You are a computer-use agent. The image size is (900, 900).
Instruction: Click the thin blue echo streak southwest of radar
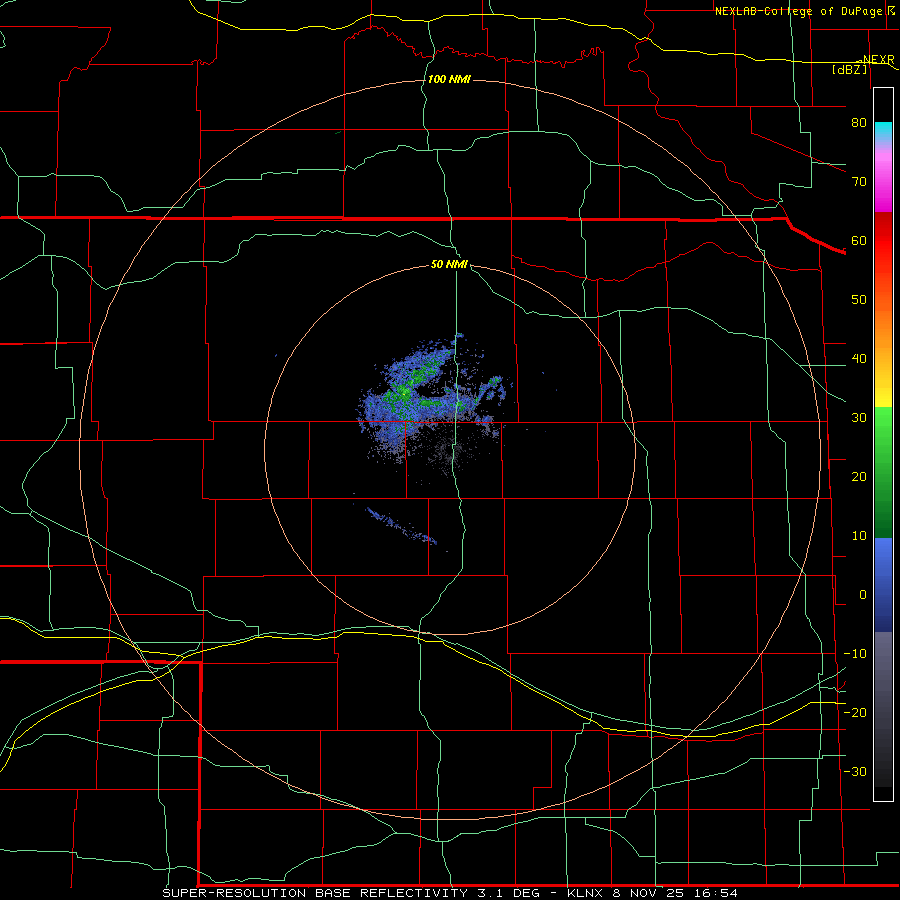(401, 526)
